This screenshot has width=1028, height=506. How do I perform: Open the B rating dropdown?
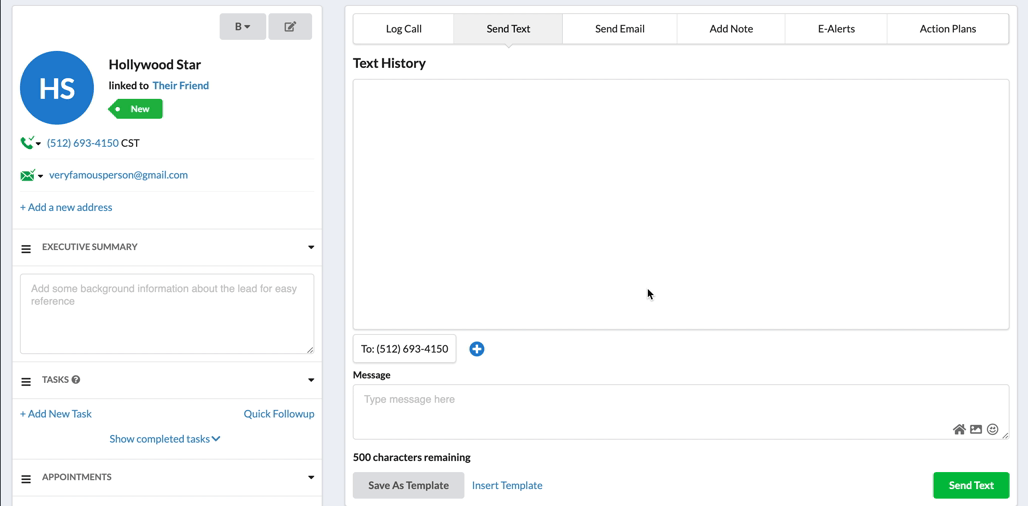242,27
